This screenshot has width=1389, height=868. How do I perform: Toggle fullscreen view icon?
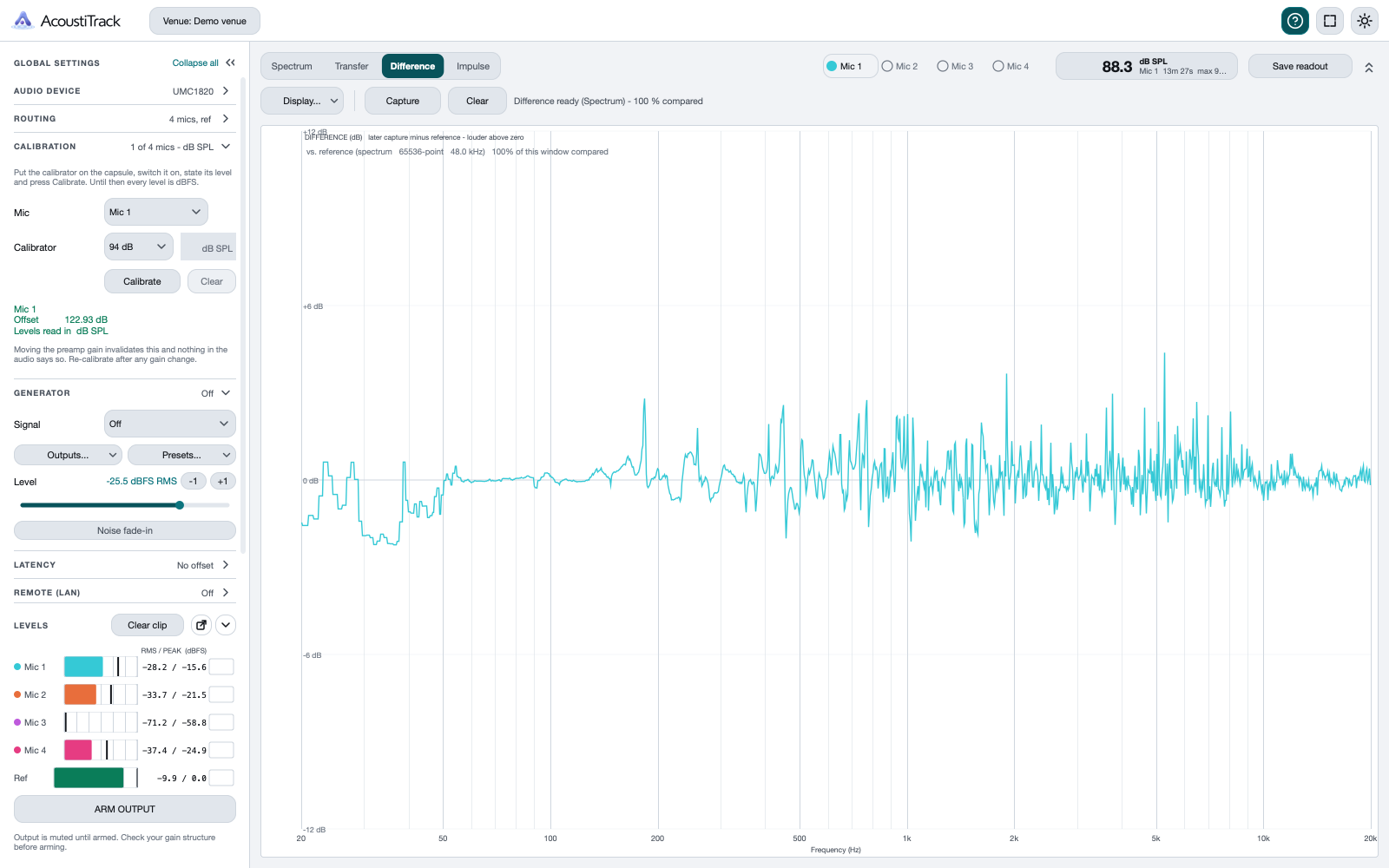click(1330, 21)
